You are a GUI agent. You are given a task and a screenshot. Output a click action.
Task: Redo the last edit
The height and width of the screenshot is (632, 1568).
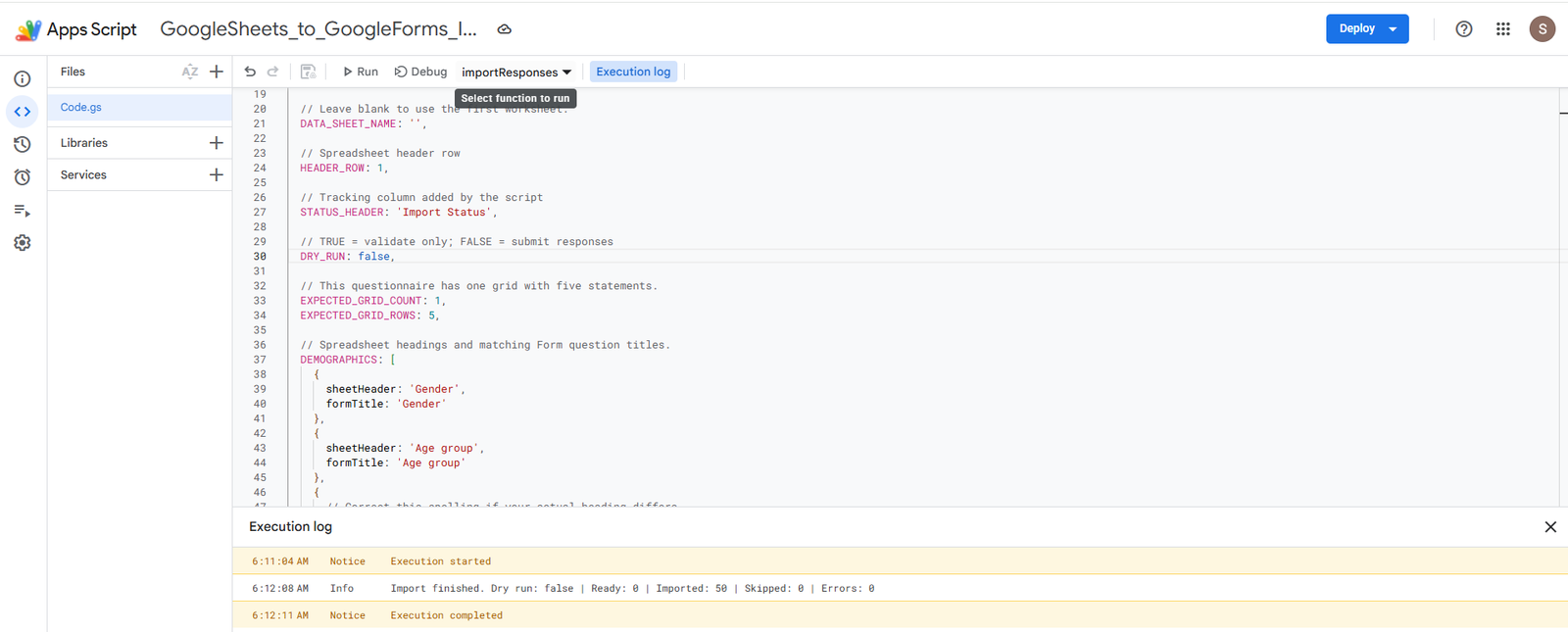coord(273,72)
